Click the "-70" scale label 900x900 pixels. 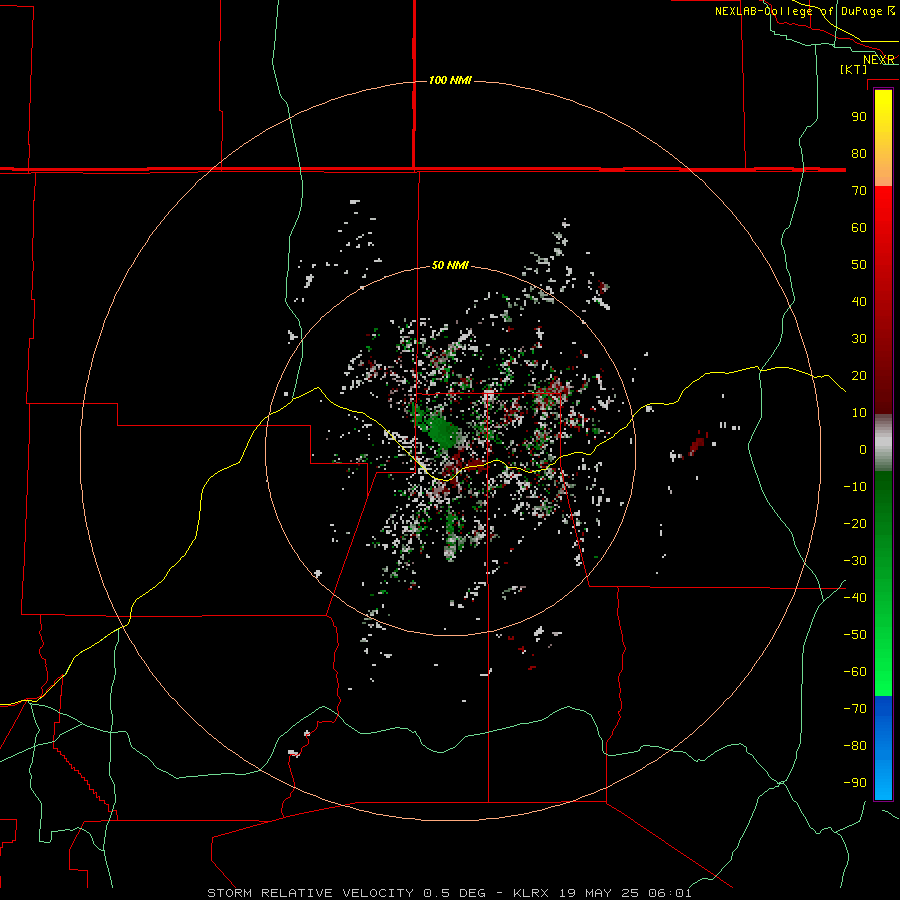point(855,709)
